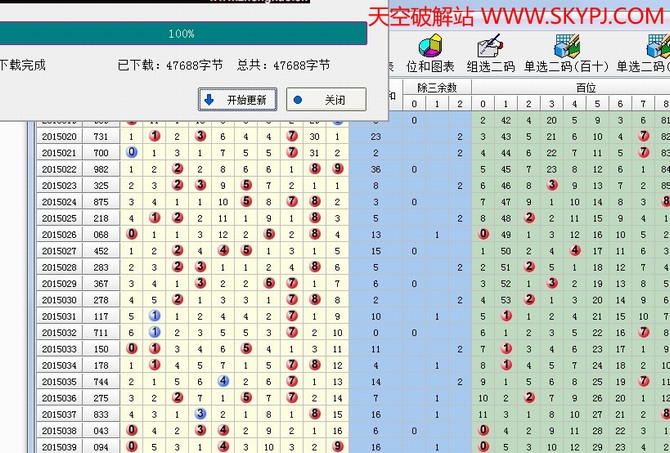Click the blue 0 ball in row 2015021
Viewport: 670px width, 453px height.
[x=131, y=152]
